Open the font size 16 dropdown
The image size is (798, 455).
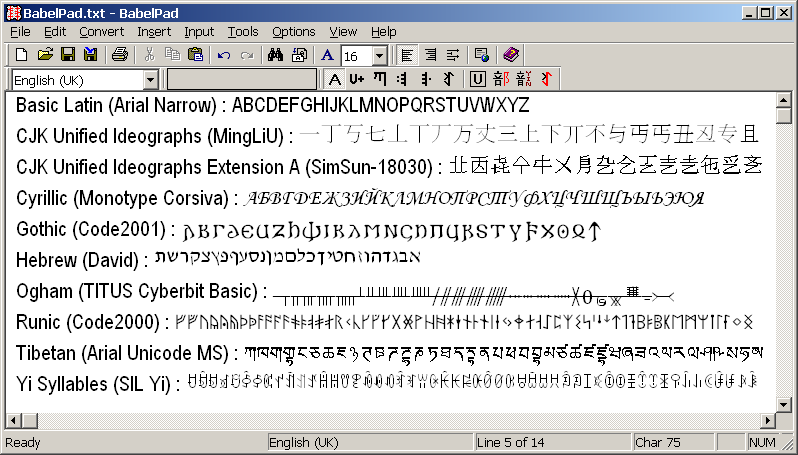coord(380,55)
